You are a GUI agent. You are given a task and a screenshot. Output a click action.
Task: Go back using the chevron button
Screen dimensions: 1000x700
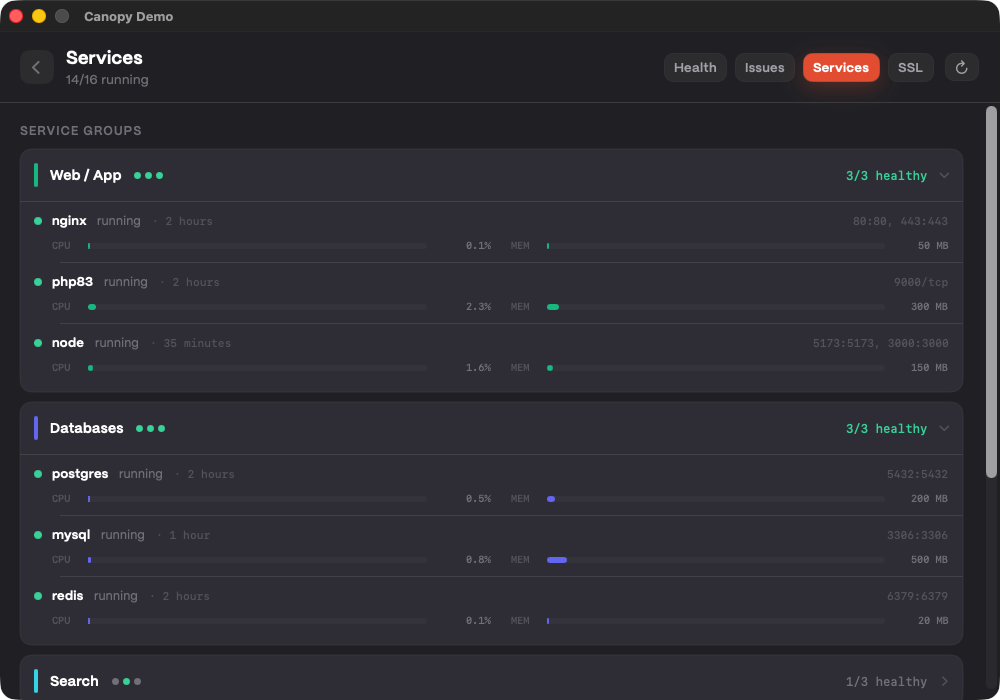point(36,68)
